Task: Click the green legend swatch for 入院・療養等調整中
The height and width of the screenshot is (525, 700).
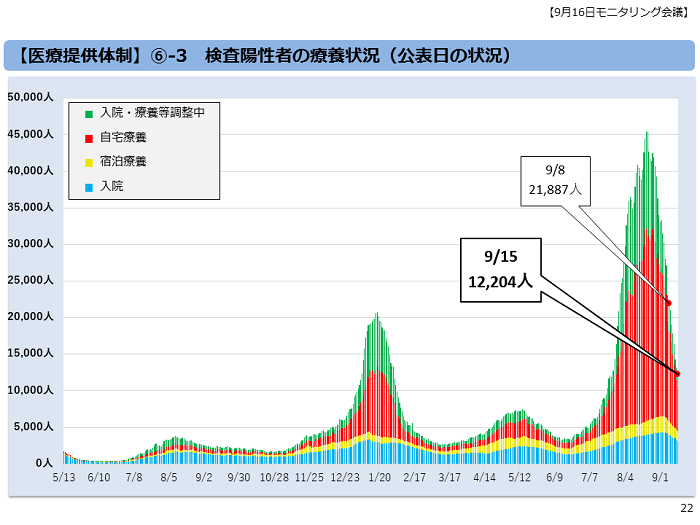Action: click(89, 114)
